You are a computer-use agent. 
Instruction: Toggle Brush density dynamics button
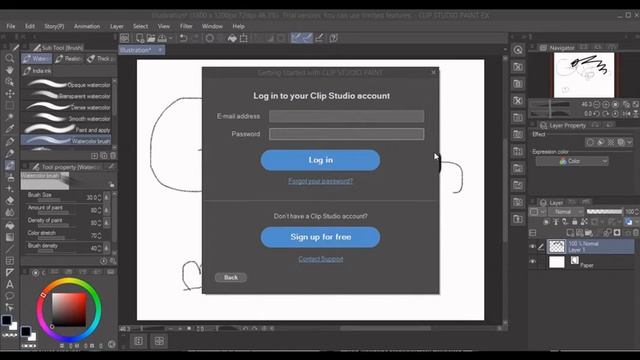pos(107,248)
